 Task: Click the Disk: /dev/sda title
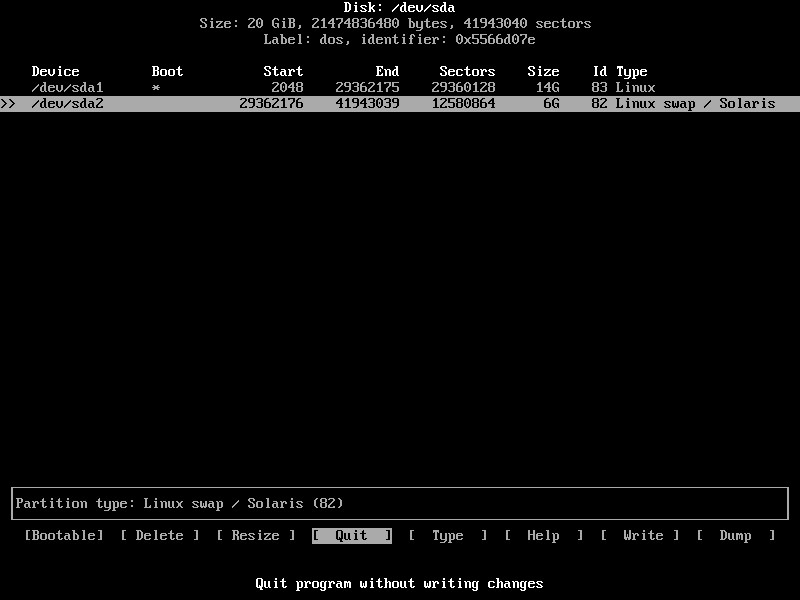[x=400, y=8]
